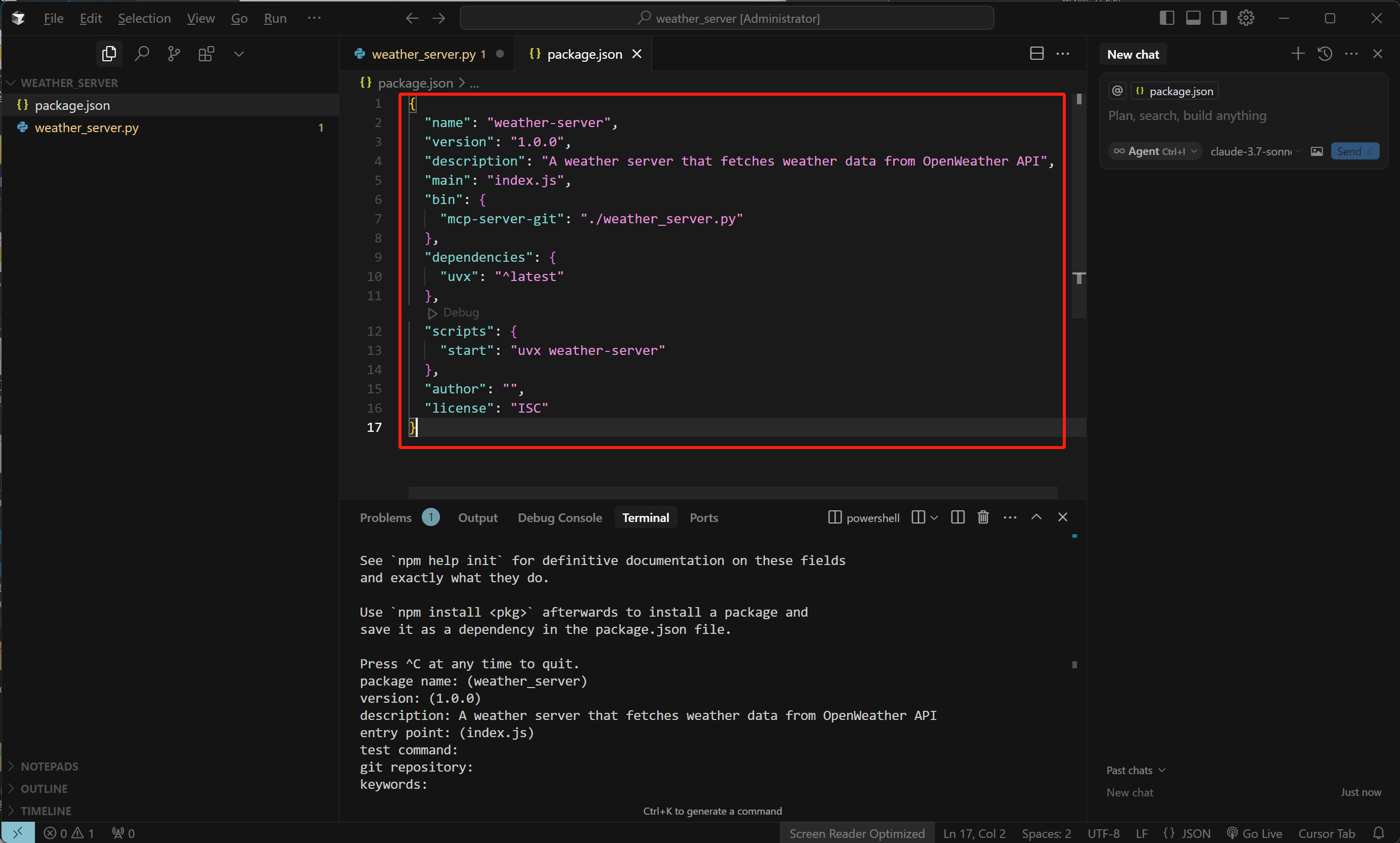The width and height of the screenshot is (1400, 843).
Task: Attach an image to chat
Action: [1316, 151]
